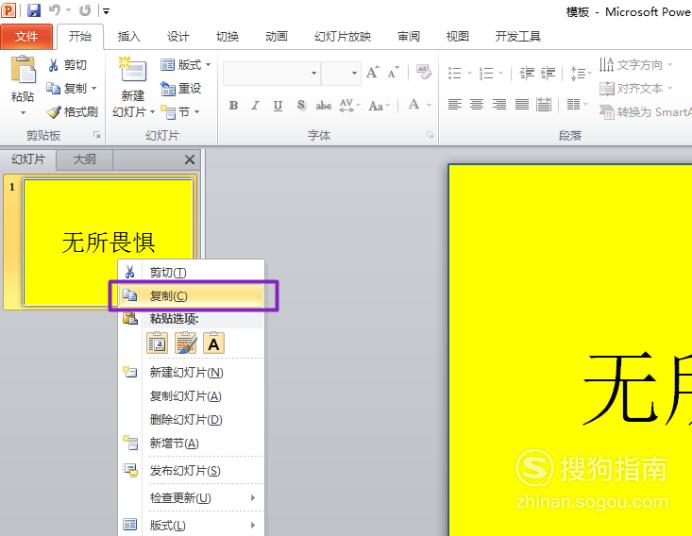Toggle text Shadow formatting
Screen dimensions: 692x536
pyautogui.click(x=301, y=105)
